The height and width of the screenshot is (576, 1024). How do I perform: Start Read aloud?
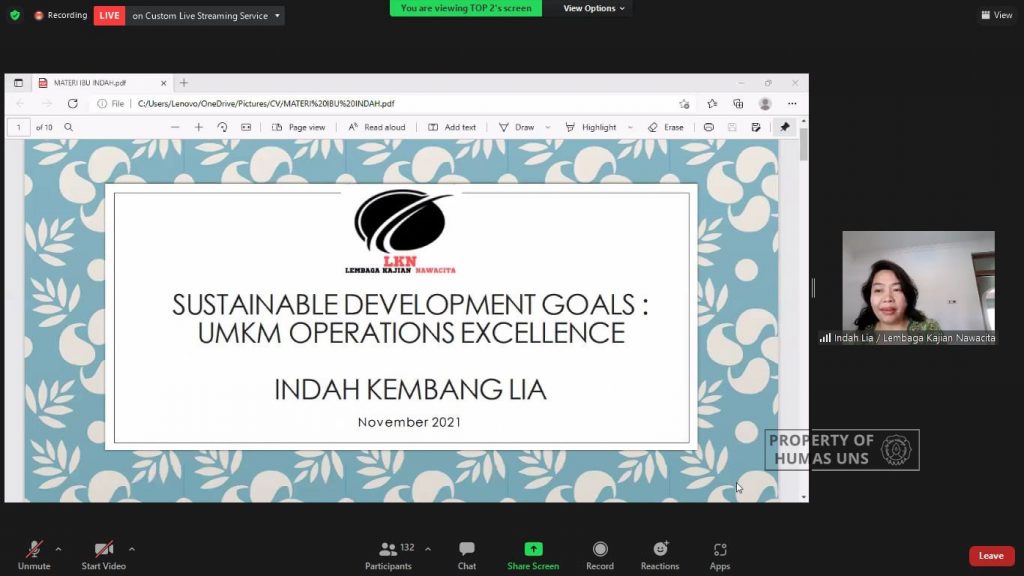[377, 127]
